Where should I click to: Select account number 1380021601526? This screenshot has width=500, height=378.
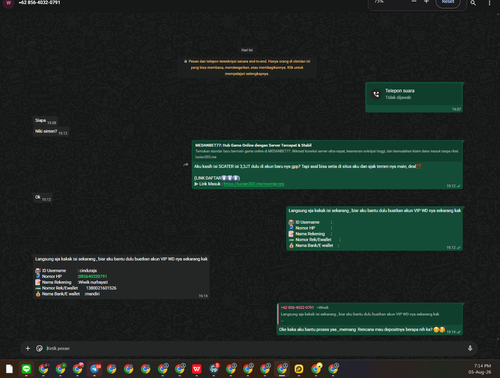[x=101, y=288]
